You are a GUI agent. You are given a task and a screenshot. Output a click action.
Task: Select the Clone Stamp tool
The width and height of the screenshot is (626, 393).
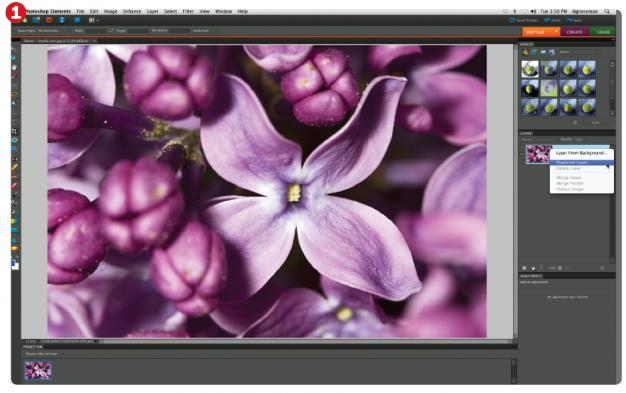coord(14,177)
